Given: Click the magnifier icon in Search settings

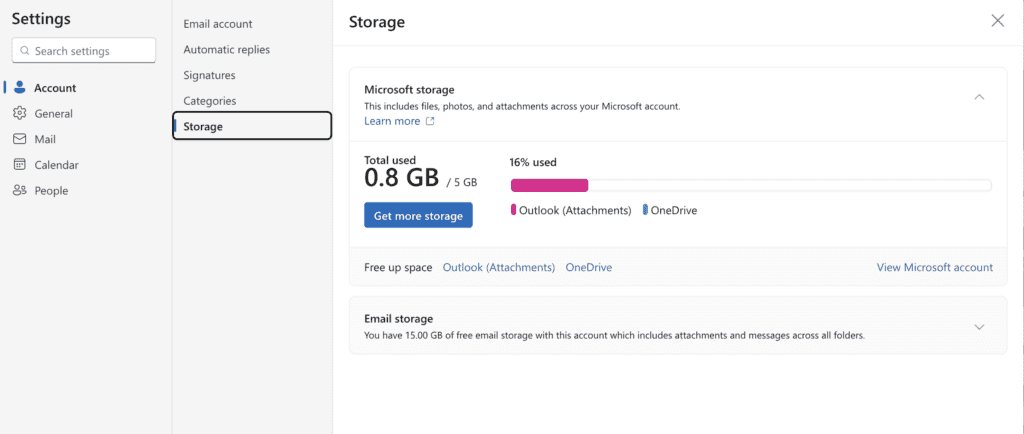Looking at the screenshot, I should [25, 51].
